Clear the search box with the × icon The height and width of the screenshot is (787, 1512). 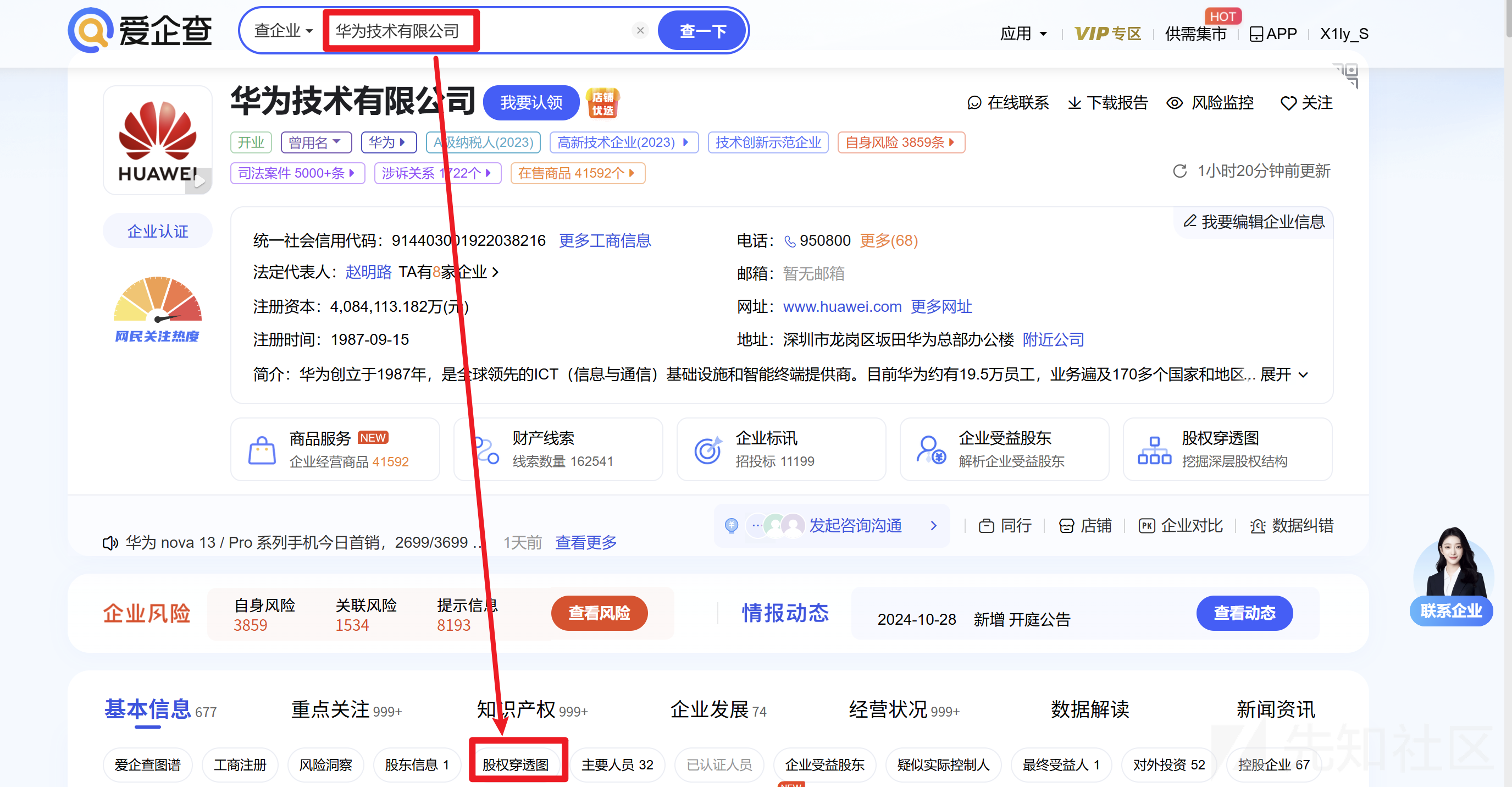coord(640,30)
